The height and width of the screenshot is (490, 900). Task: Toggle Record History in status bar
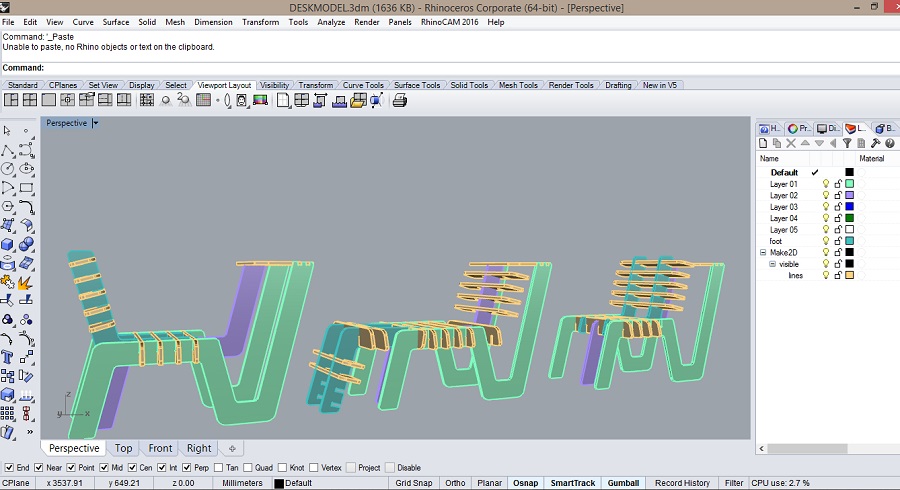(682, 483)
